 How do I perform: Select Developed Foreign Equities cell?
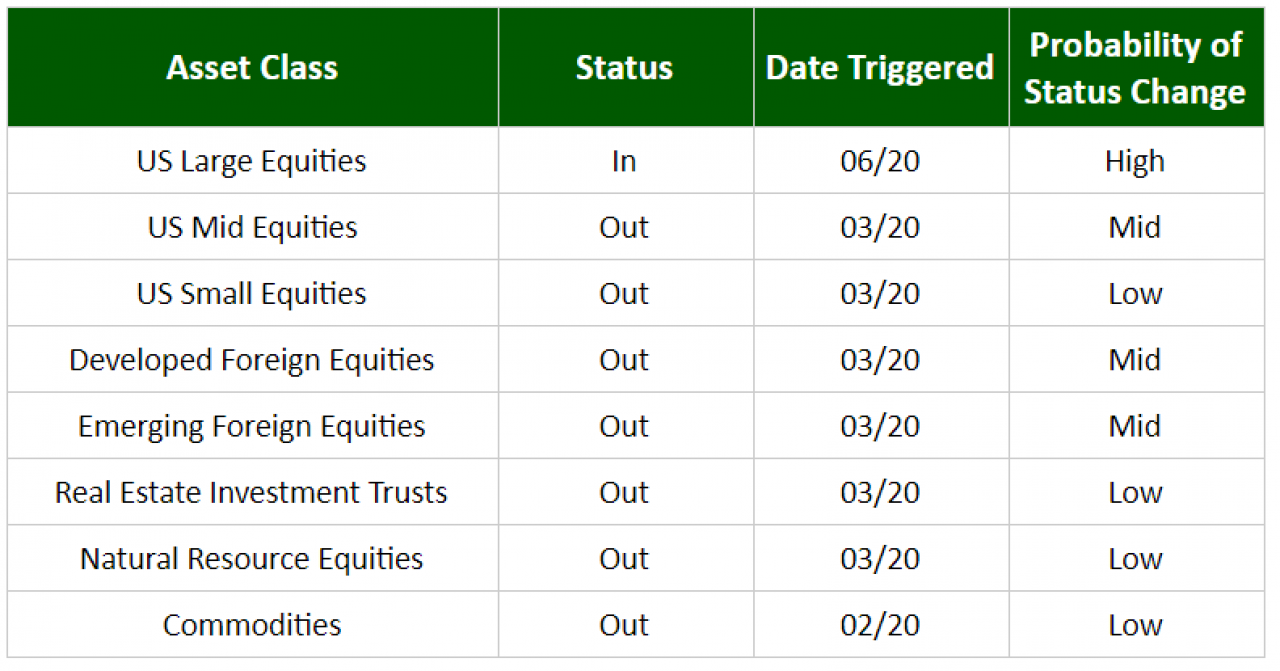pos(252,360)
